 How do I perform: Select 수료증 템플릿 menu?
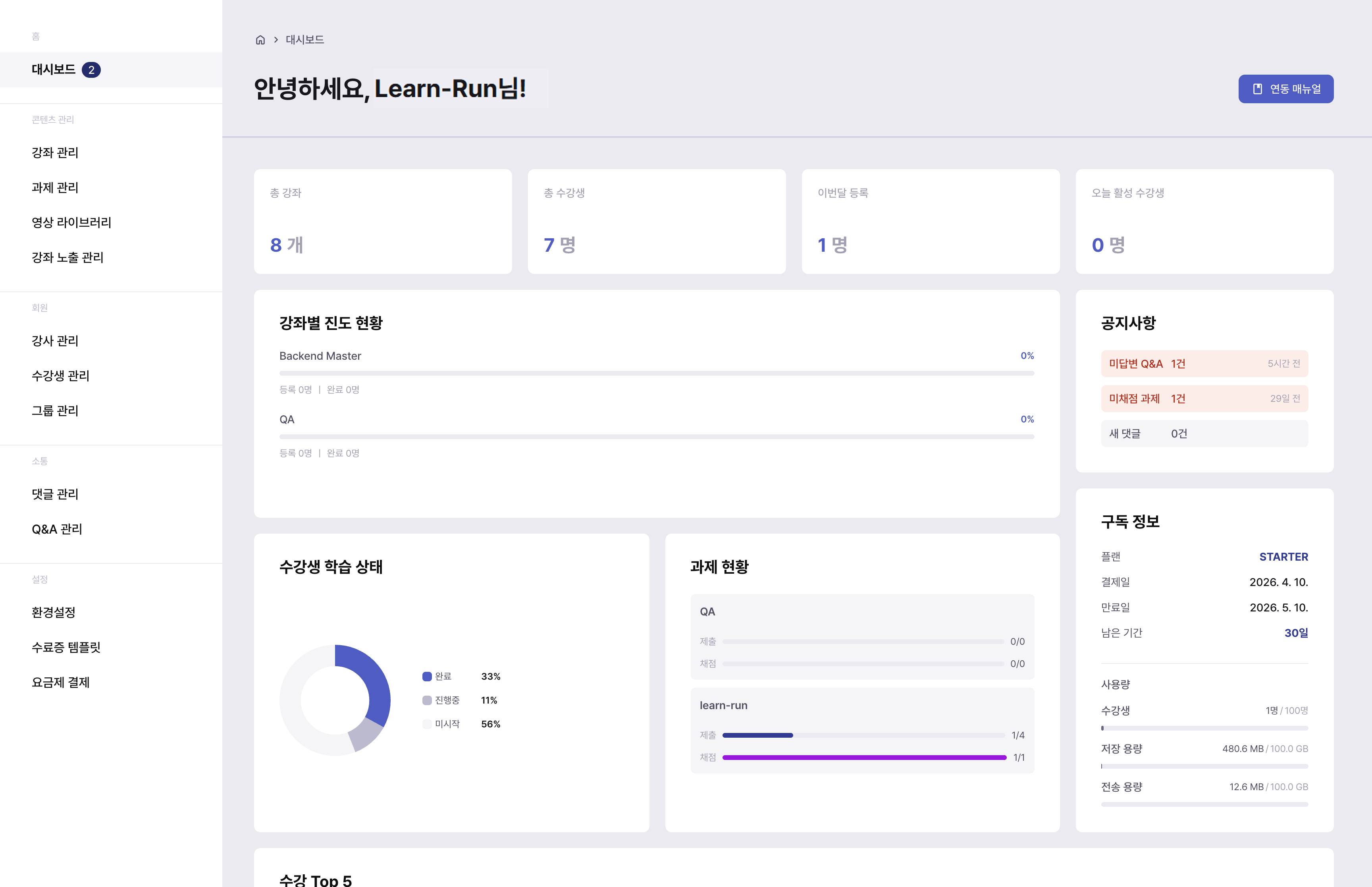click(x=66, y=648)
